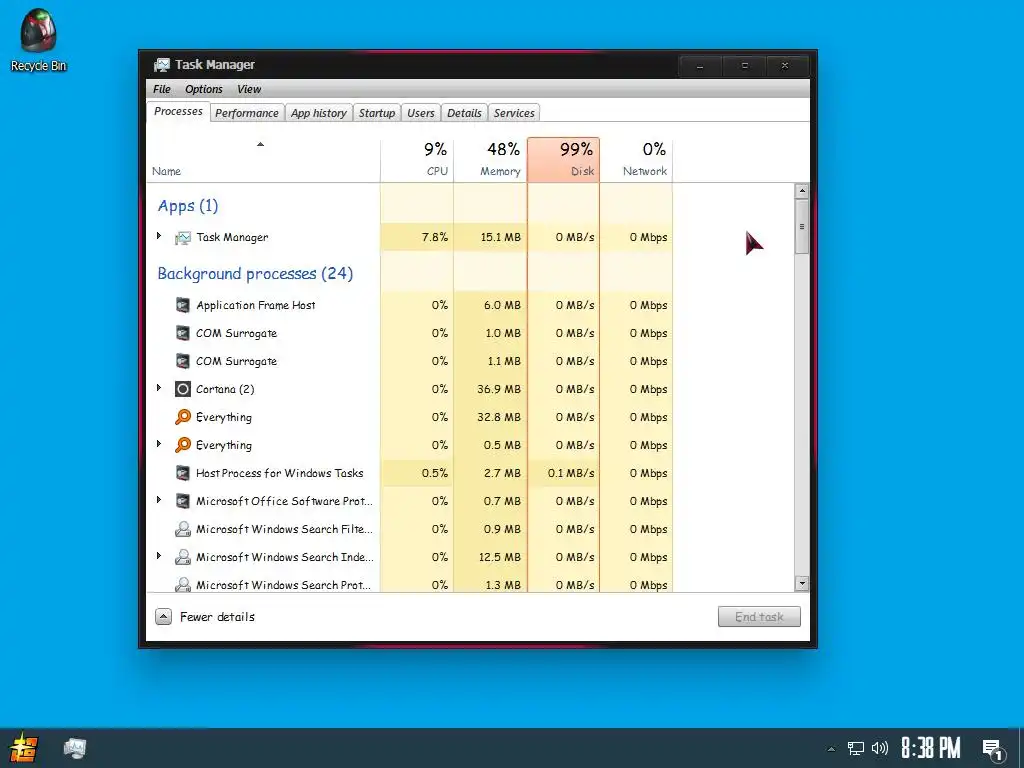The image size is (1024, 768).
Task: Click the 12.5 MB memory value
Action: pos(500,557)
